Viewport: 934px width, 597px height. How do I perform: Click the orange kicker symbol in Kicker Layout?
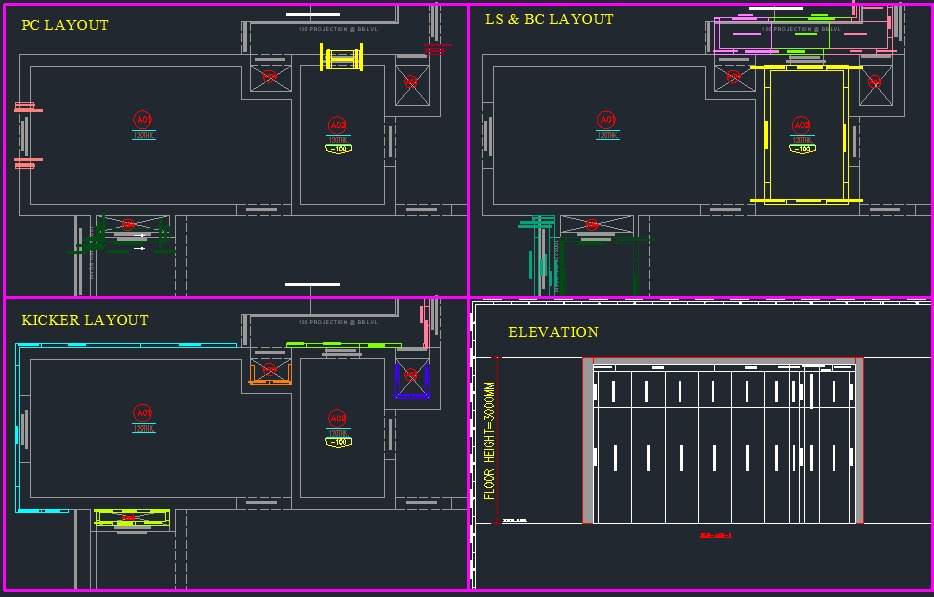(270, 375)
